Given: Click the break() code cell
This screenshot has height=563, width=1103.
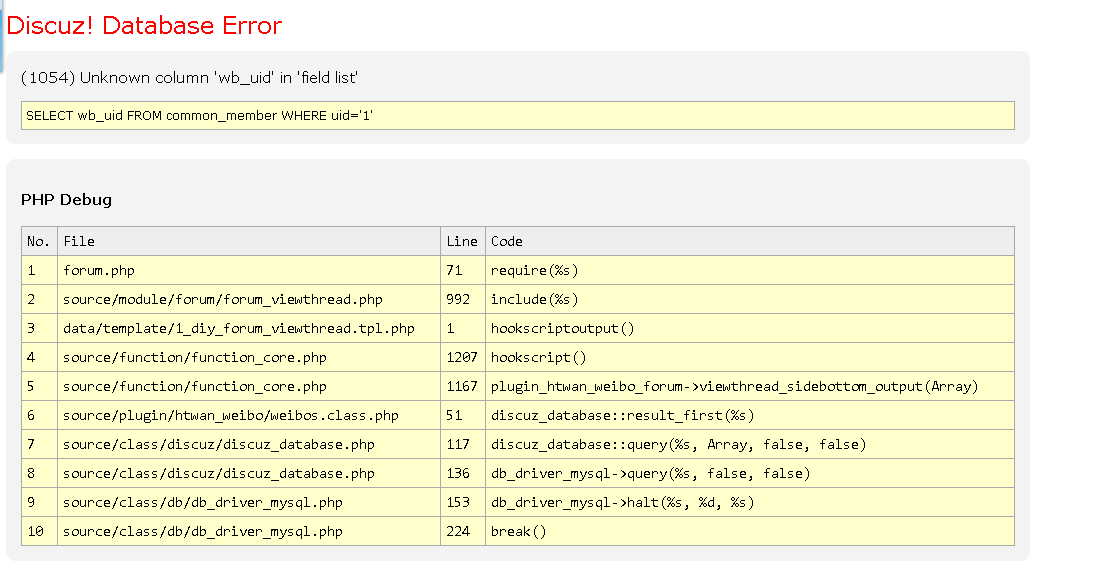Looking at the screenshot, I should point(518,531).
